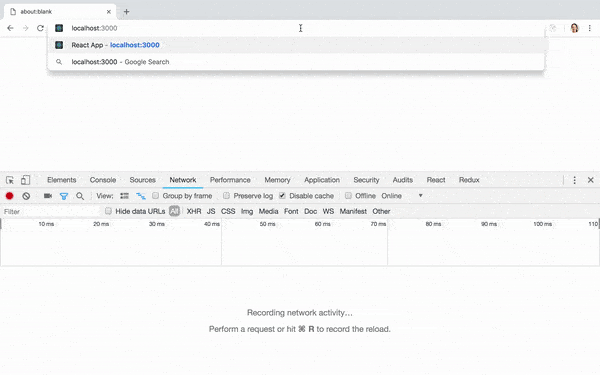Screen dimensions: 600x375
Task: Toggle device toolbar icon in DevTools
Action: [25, 180]
